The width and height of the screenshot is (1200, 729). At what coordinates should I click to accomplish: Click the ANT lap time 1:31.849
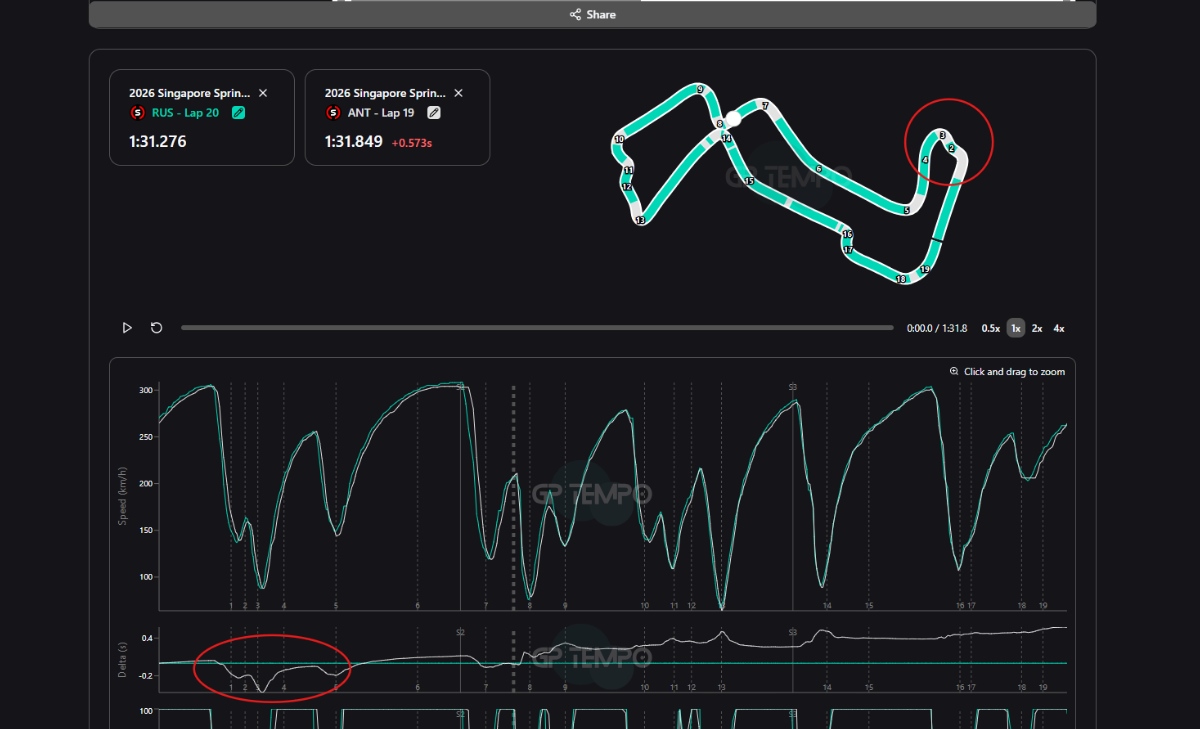[x=354, y=142]
